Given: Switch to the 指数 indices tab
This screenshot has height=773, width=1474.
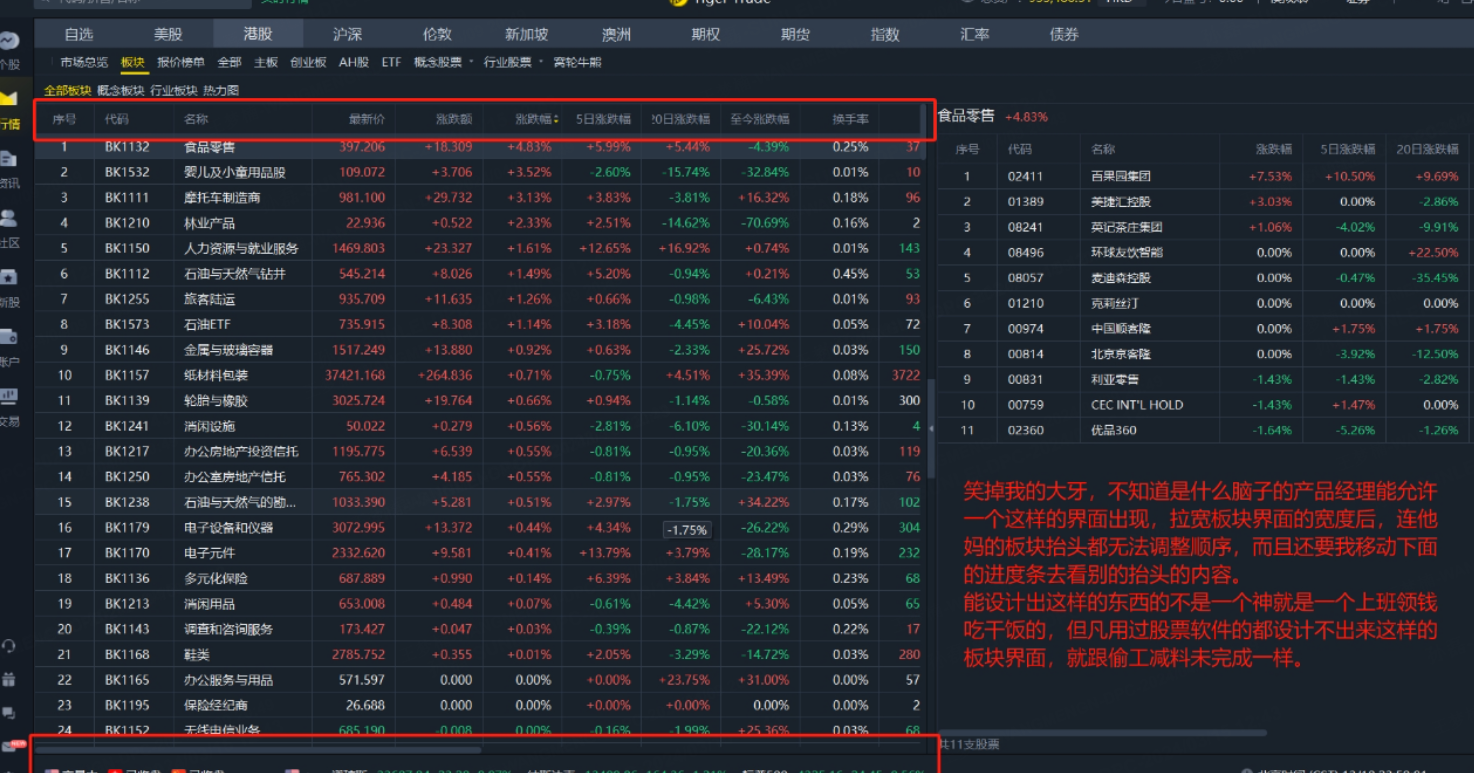Looking at the screenshot, I should (x=884, y=34).
